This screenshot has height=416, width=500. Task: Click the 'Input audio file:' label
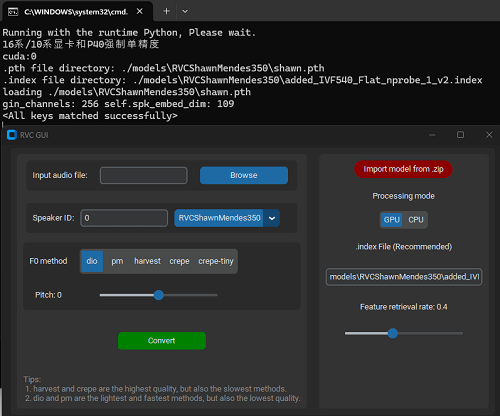[x=60, y=175]
